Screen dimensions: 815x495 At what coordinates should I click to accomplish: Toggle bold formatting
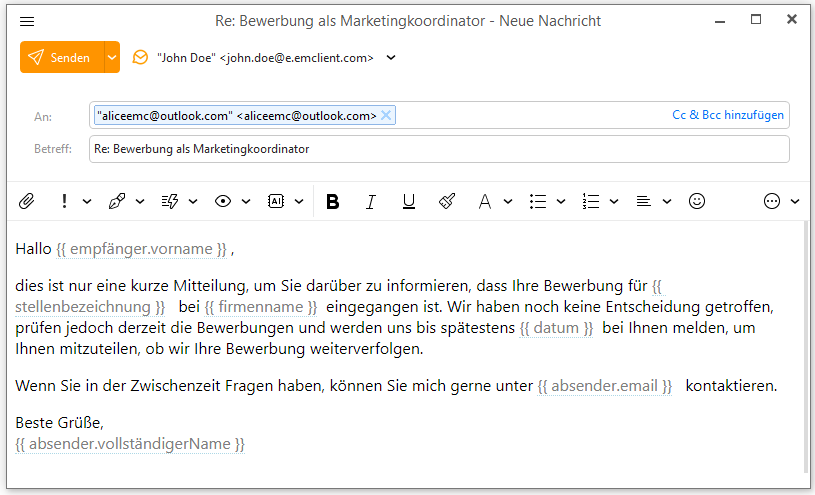333,201
